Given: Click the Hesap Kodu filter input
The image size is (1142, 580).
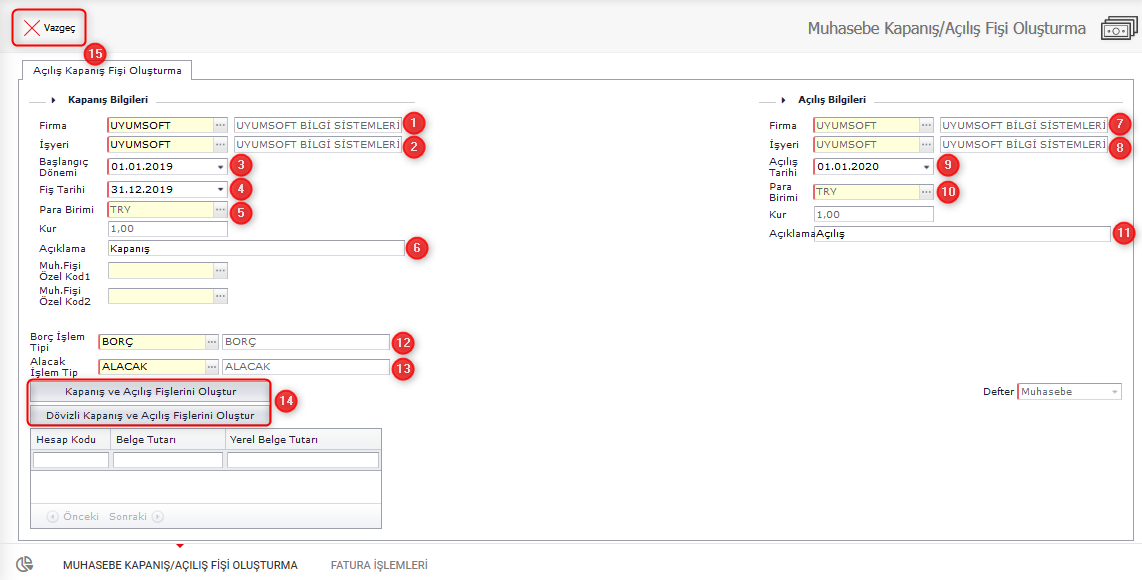Looking at the screenshot, I should pyautogui.click(x=71, y=461).
